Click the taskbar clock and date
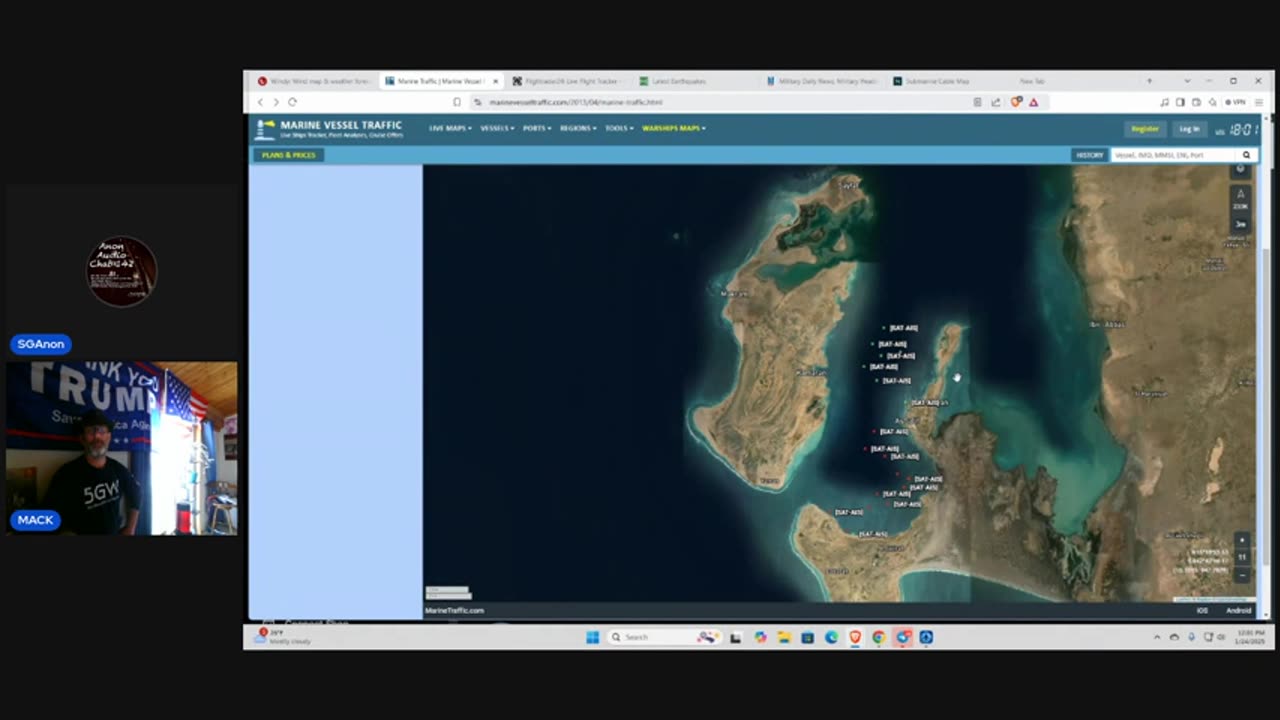This screenshot has height=720, width=1280. [x=1251, y=637]
